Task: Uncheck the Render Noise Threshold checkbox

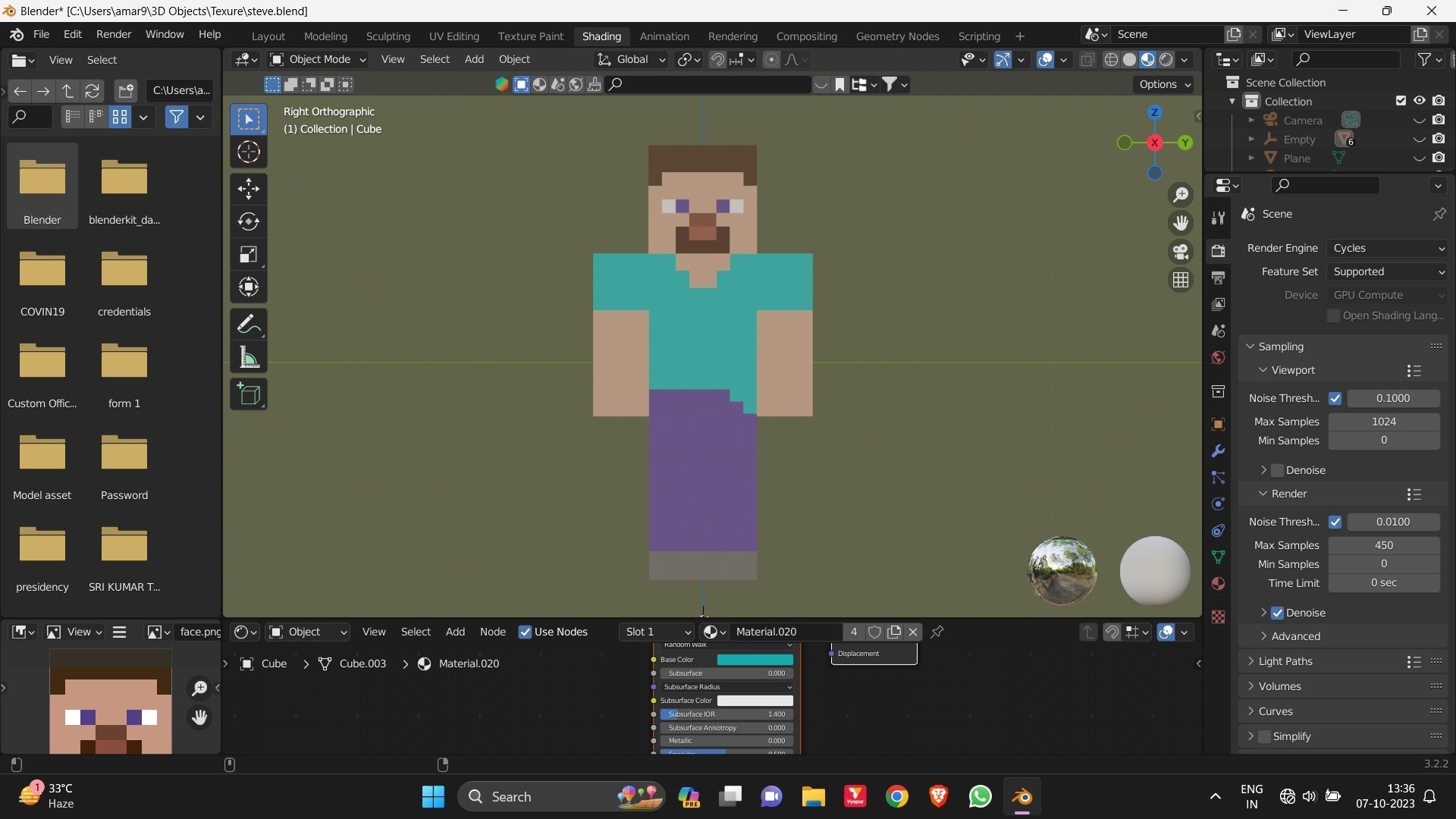Action: click(1336, 522)
